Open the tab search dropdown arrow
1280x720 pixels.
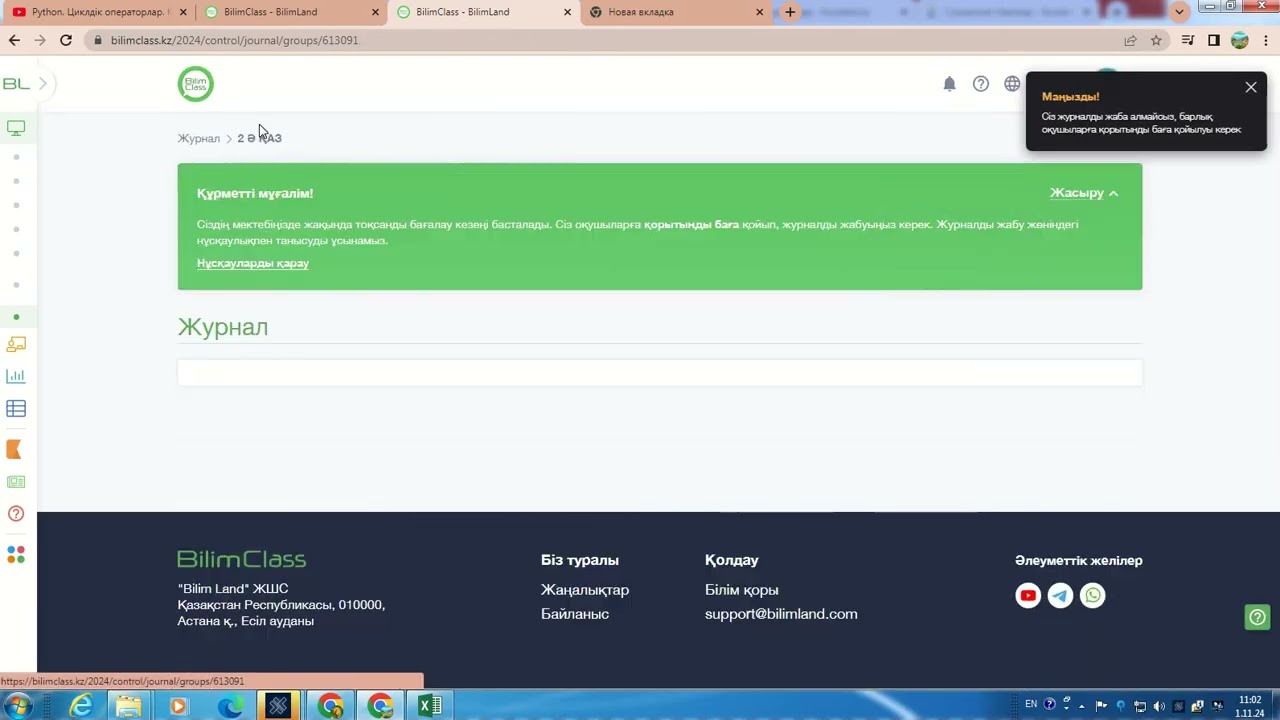tap(1180, 11)
